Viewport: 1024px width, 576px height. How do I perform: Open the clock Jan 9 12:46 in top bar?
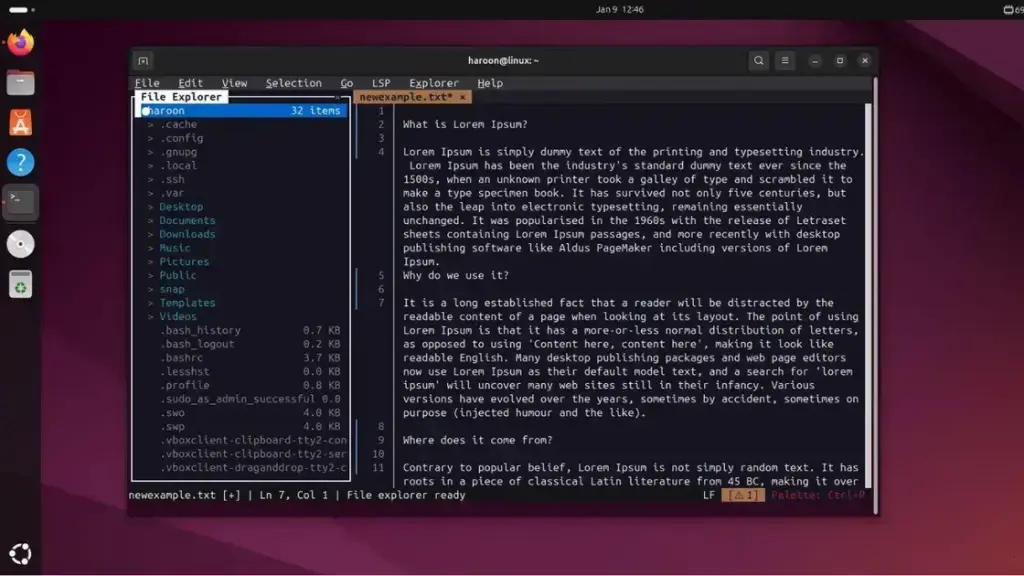pos(619,9)
